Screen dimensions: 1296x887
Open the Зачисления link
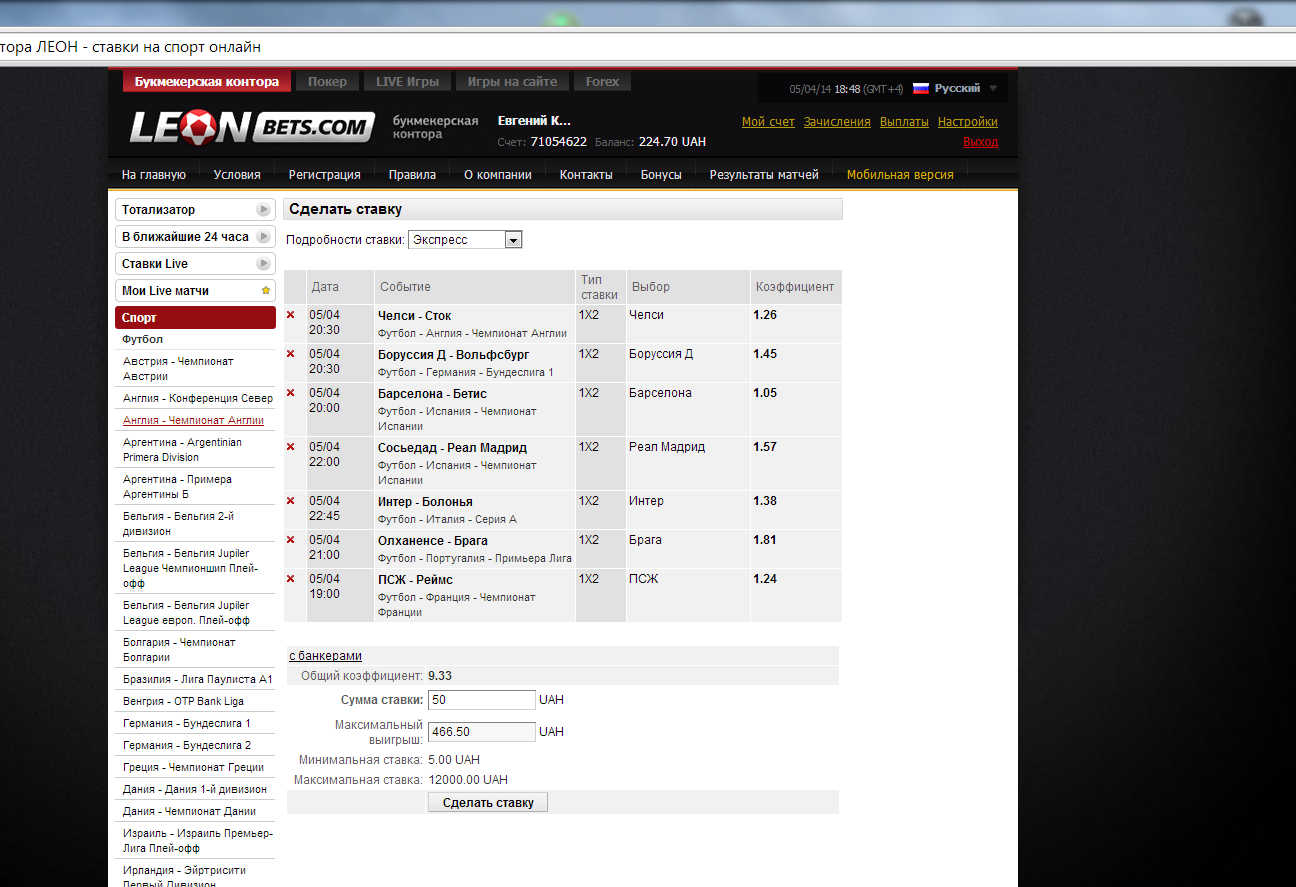click(x=837, y=122)
